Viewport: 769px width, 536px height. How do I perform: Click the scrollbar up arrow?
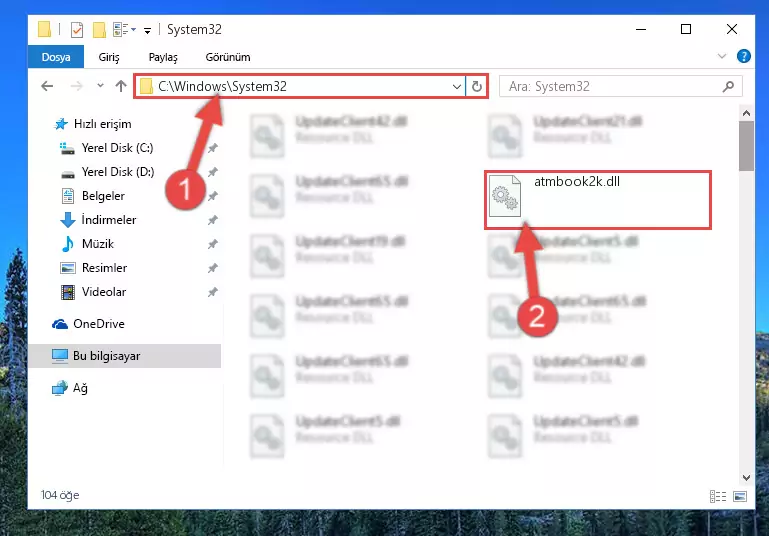pos(746,113)
